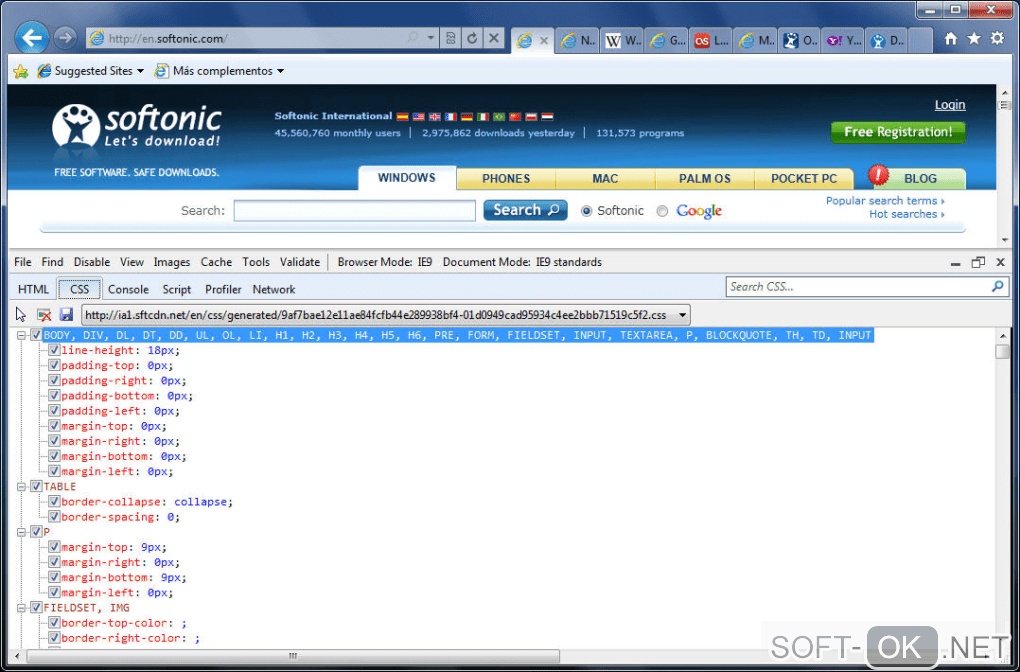The width and height of the screenshot is (1020, 672).
Task: Click the Search CSS magnifier icon
Action: point(997,286)
